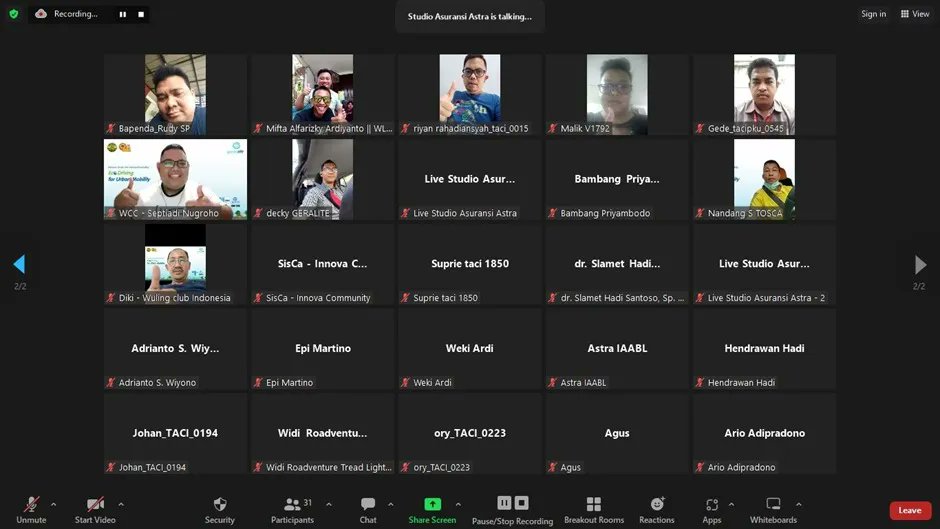The image size is (940, 529).
Task: Open the Reactions menu
Action: (656, 510)
